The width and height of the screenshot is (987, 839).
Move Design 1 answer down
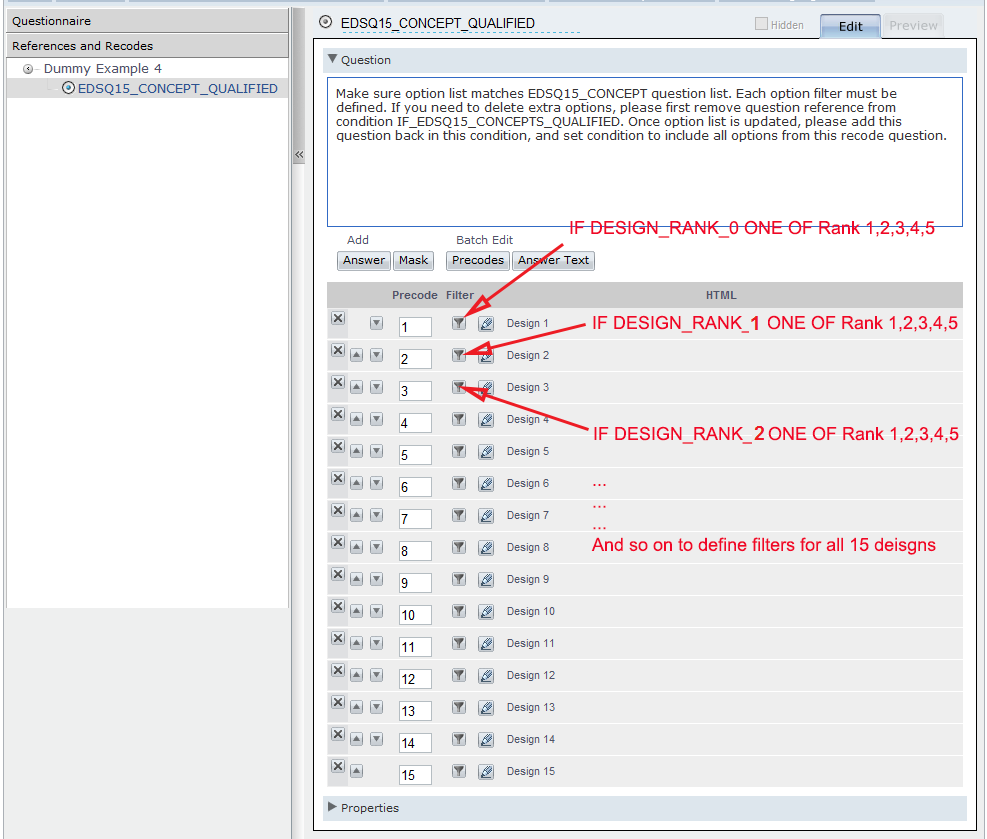[x=376, y=324]
